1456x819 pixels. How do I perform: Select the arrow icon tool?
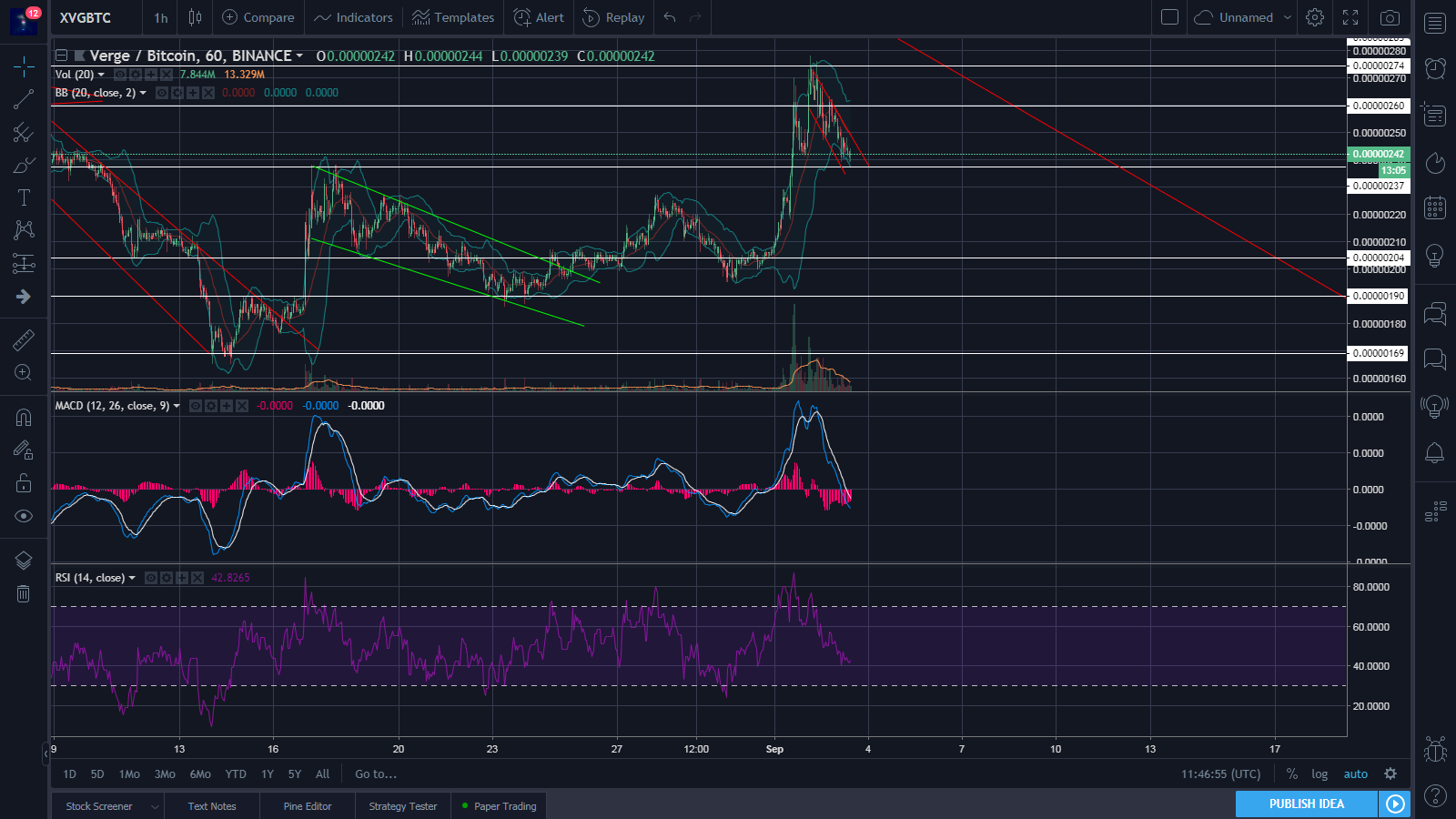coord(24,297)
